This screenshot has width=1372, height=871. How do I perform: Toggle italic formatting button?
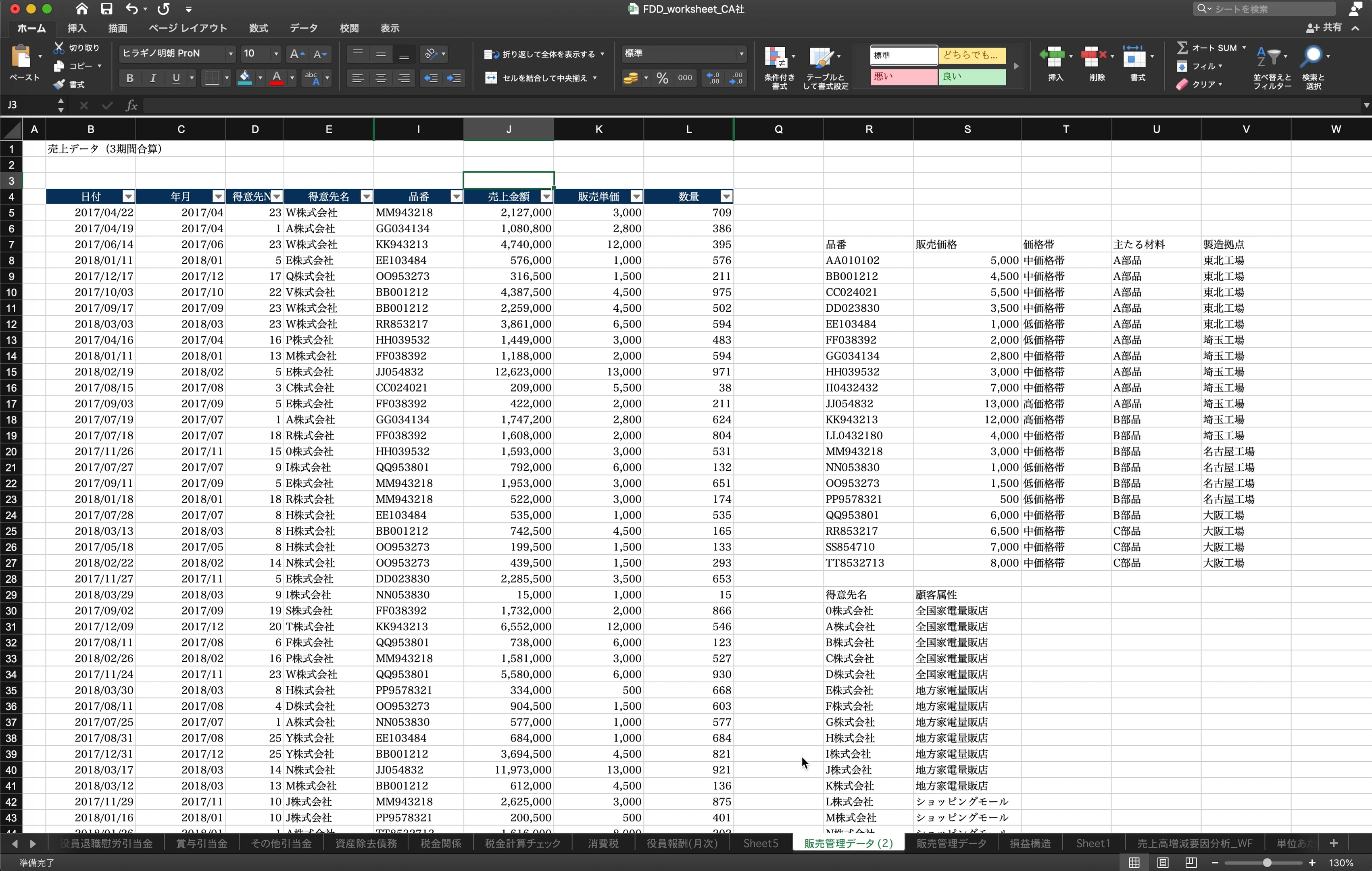(153, 78)
